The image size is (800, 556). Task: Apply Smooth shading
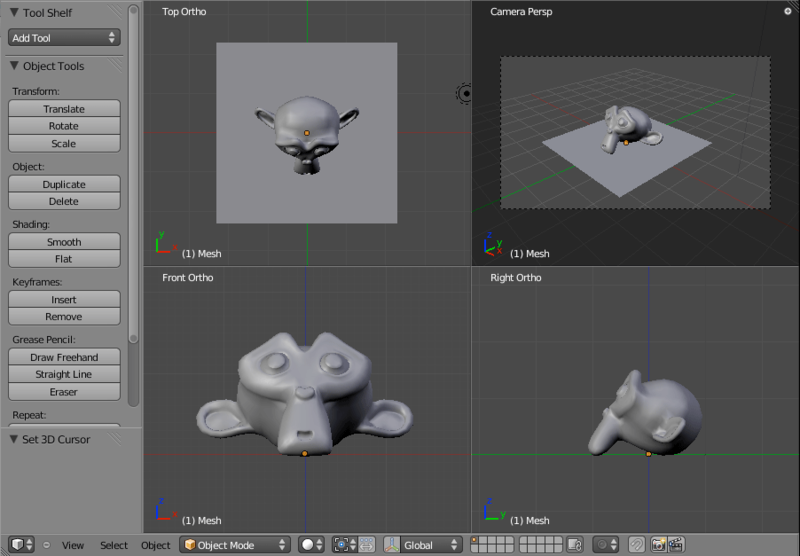pyautogui.click(x=64, y=242)
